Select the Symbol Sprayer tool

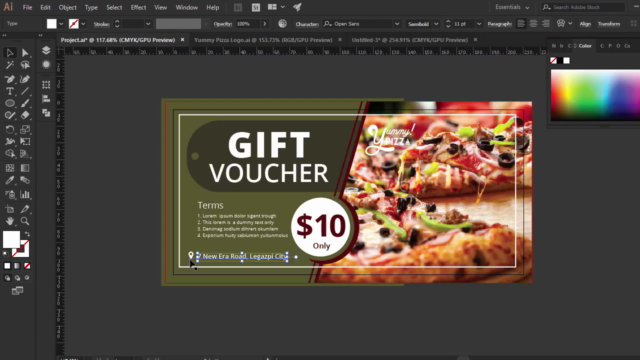point(10,195)
